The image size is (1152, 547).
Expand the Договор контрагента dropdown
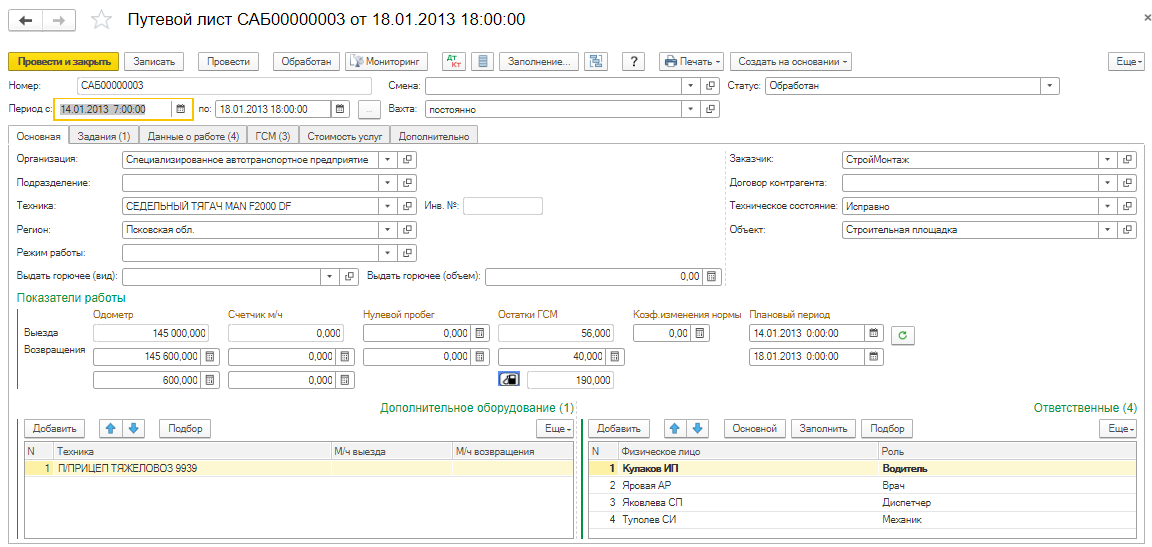coord(1106,182)
